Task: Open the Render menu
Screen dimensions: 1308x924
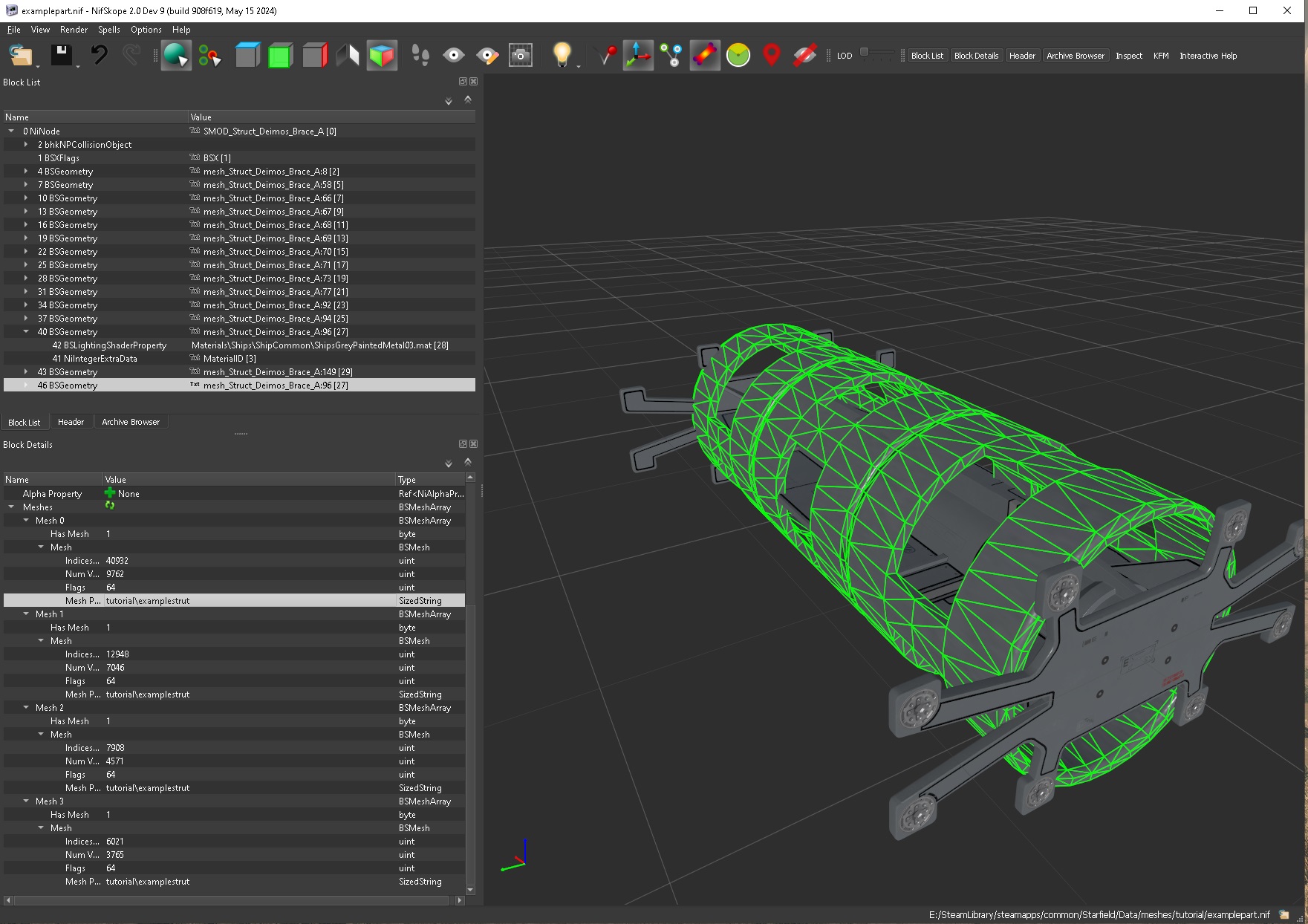Action: pyautogui.click(x=74, y=30)
